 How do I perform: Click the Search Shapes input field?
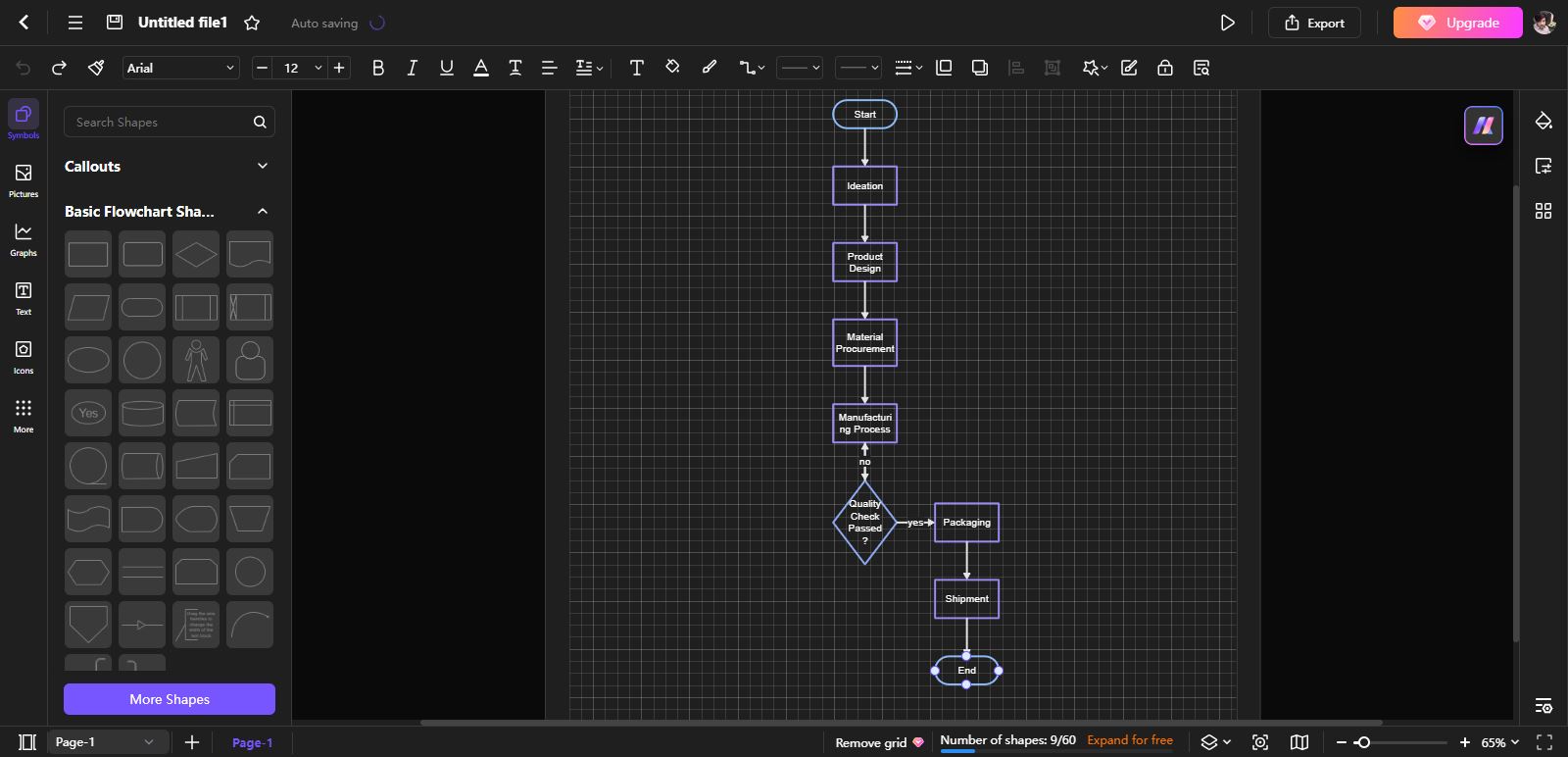[170, 122]
